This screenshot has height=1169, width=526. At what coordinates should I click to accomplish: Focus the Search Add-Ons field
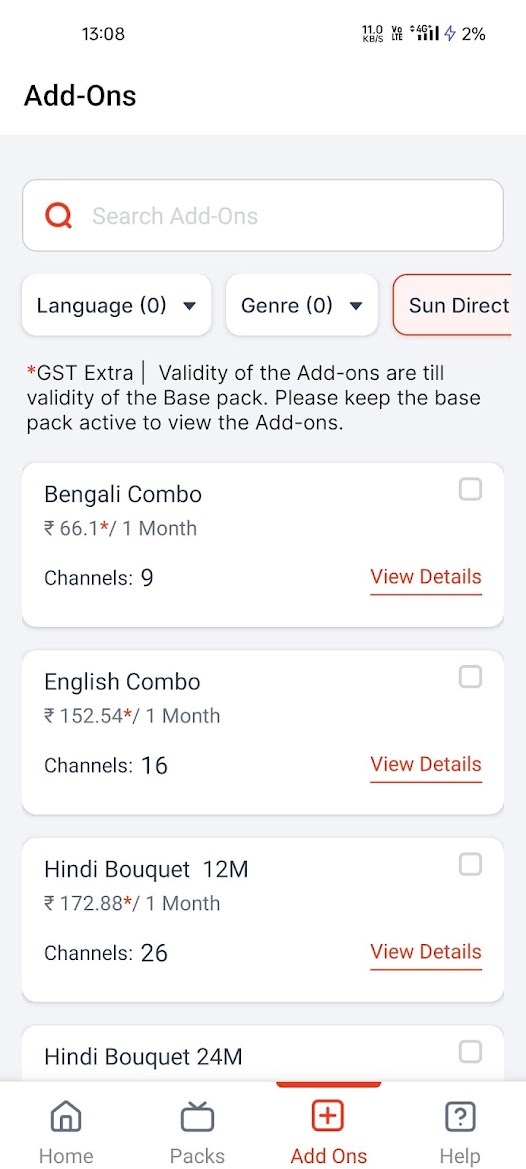coord(263,215)
